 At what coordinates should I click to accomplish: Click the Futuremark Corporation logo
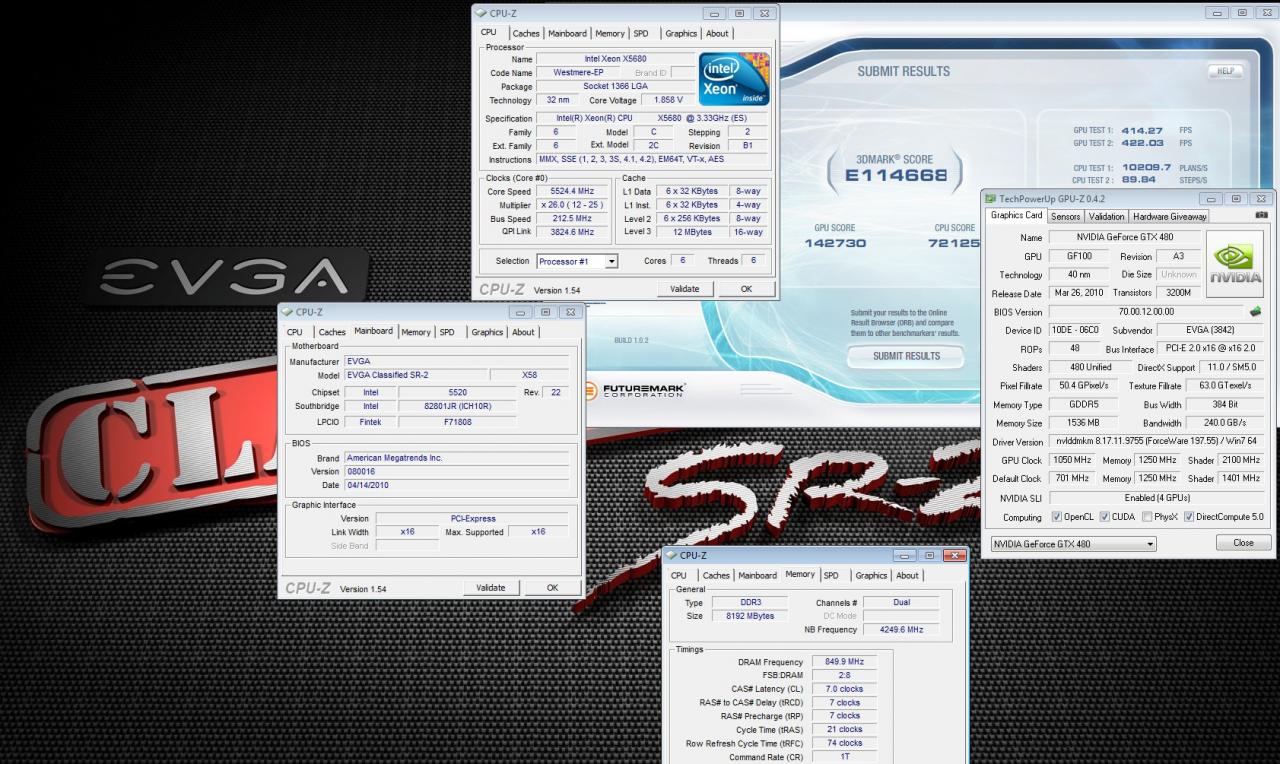(x=633, y=390)
